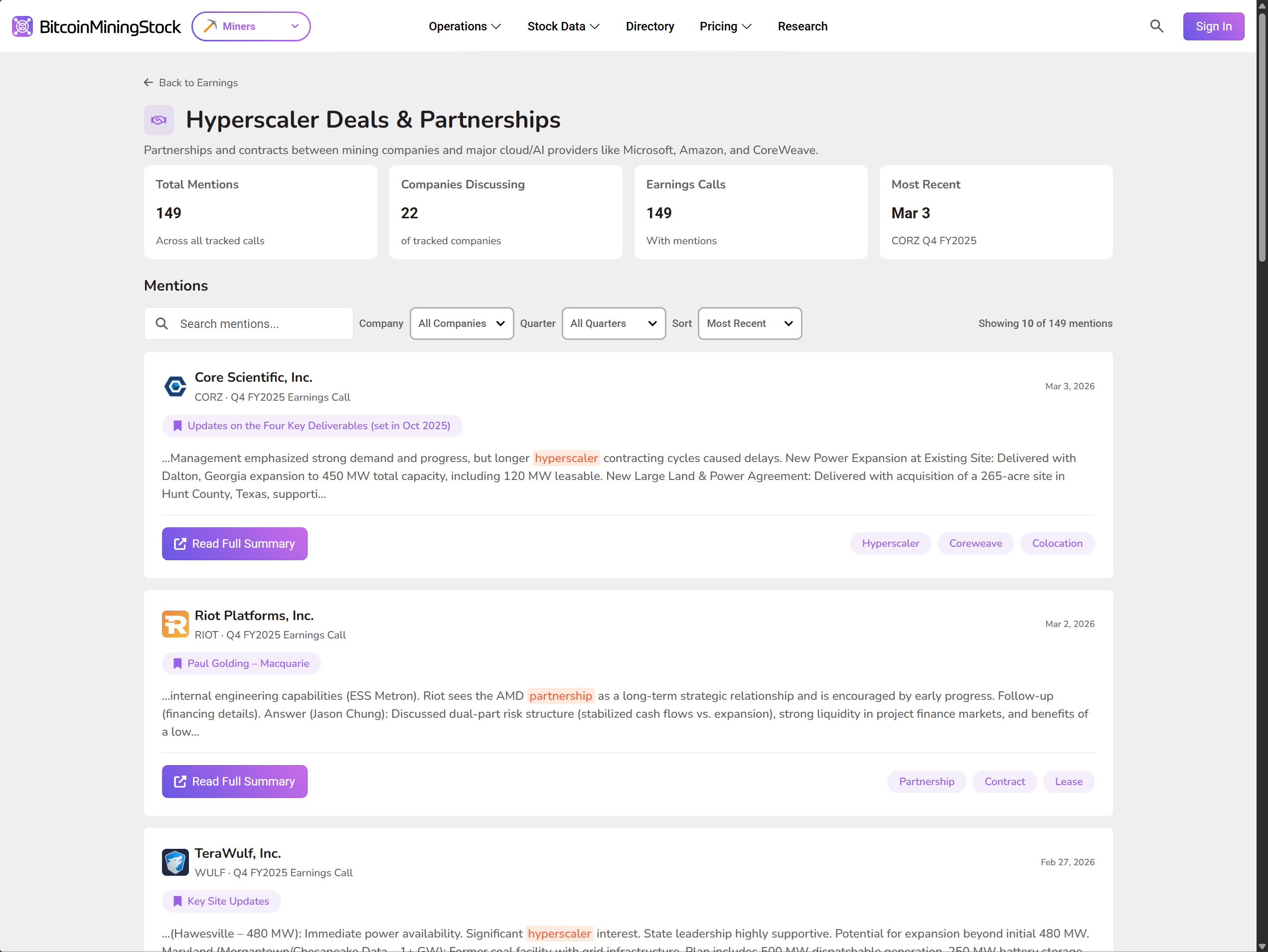Open the Stock Data menu
1268x952 pixels.
click(x=563, y=26)
